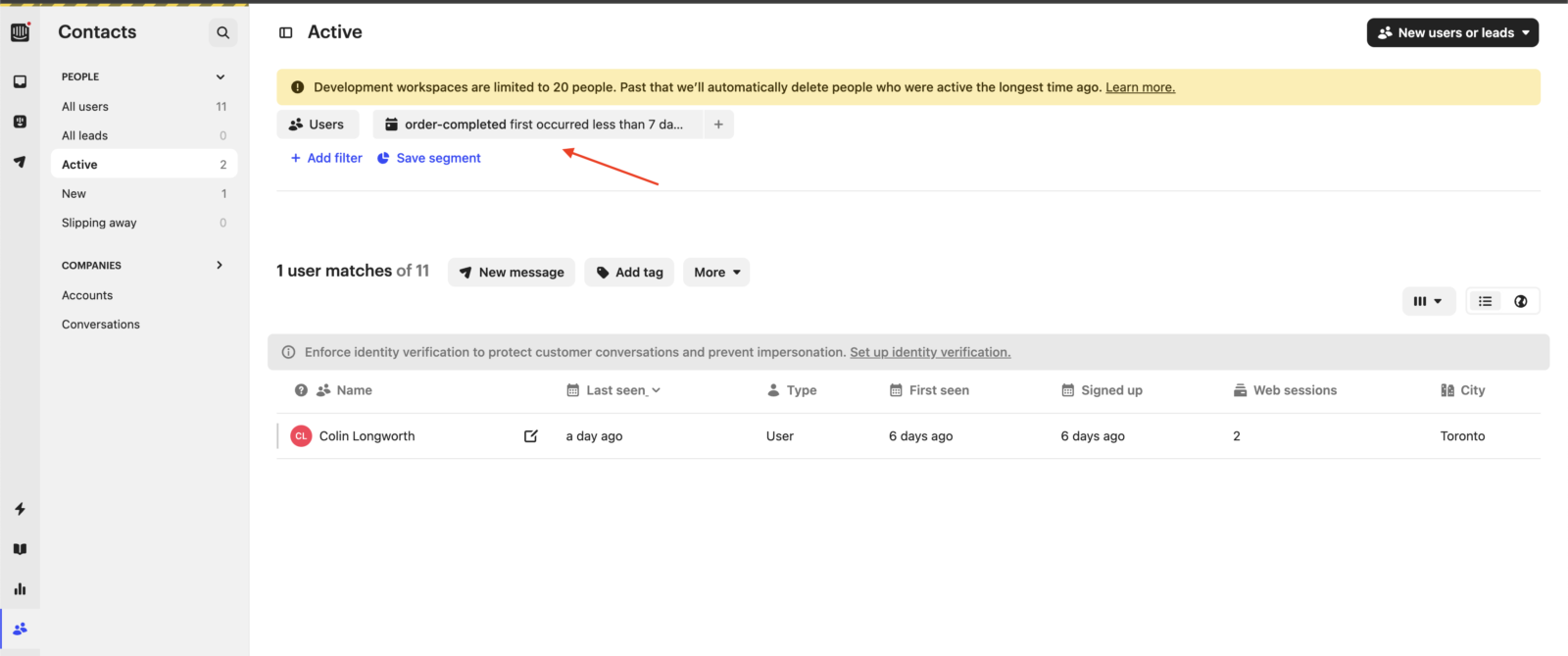1568x656 pixels.
Task: Select Slipping away segment
Action: pos(99,223)
